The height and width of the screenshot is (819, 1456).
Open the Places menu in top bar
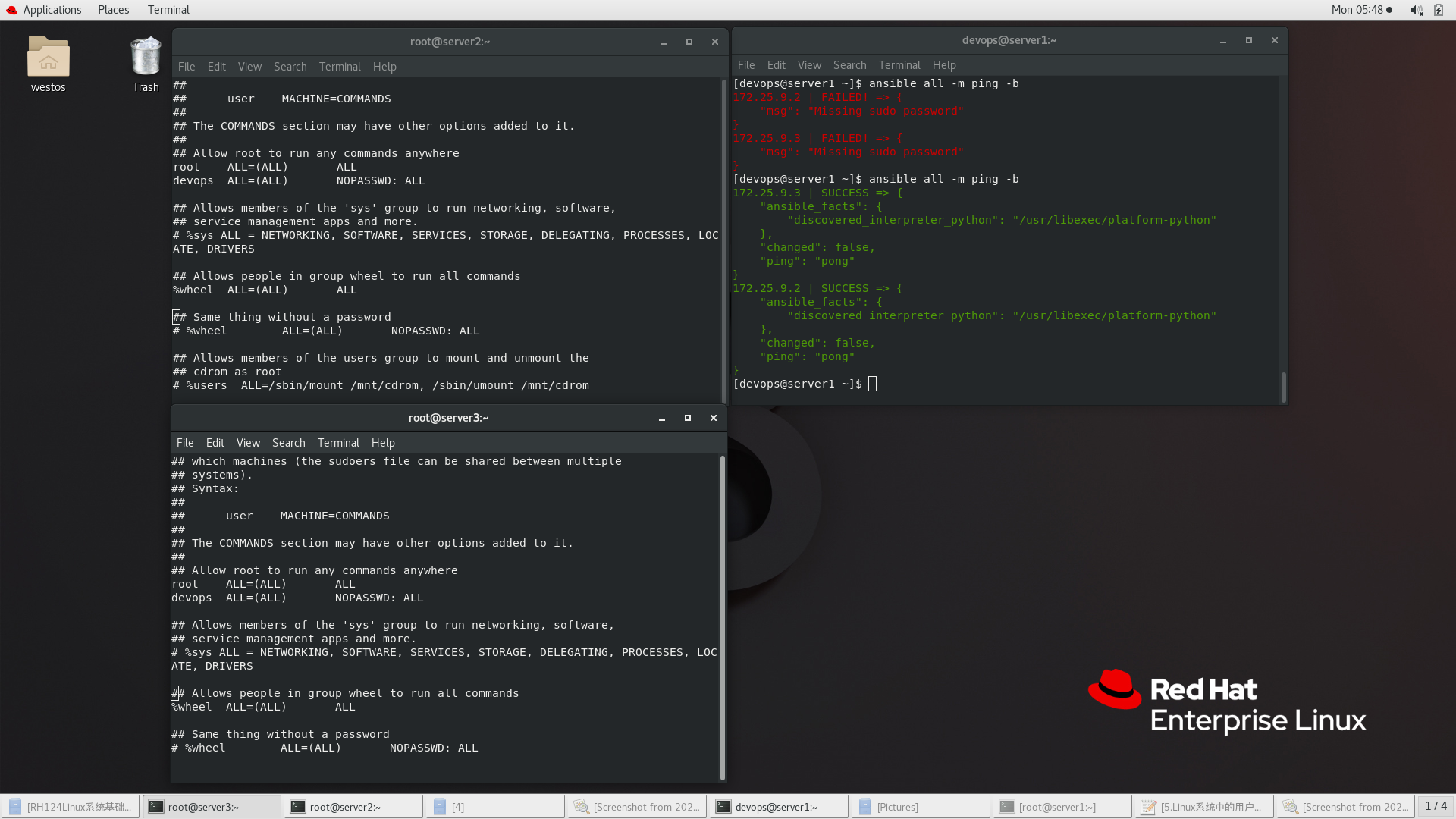click(x=113, y=10)
